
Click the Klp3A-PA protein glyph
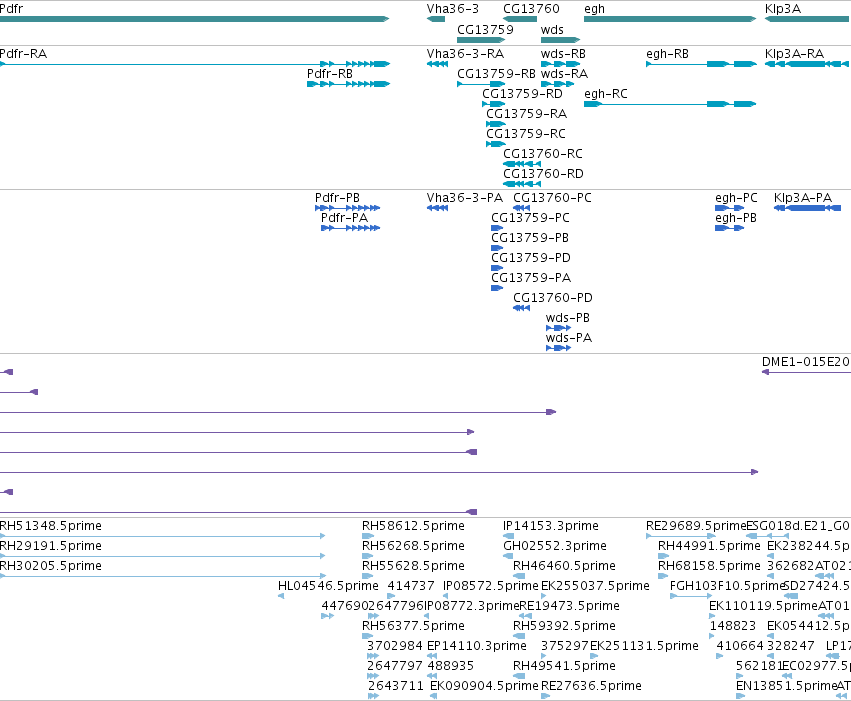808,208
